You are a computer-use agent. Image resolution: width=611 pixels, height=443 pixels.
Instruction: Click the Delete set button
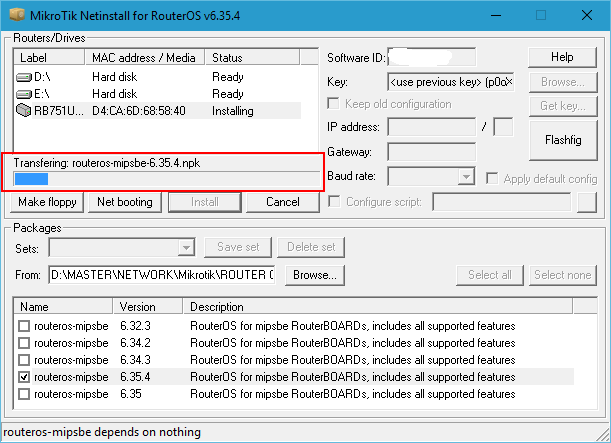click(x=311, y=247)
